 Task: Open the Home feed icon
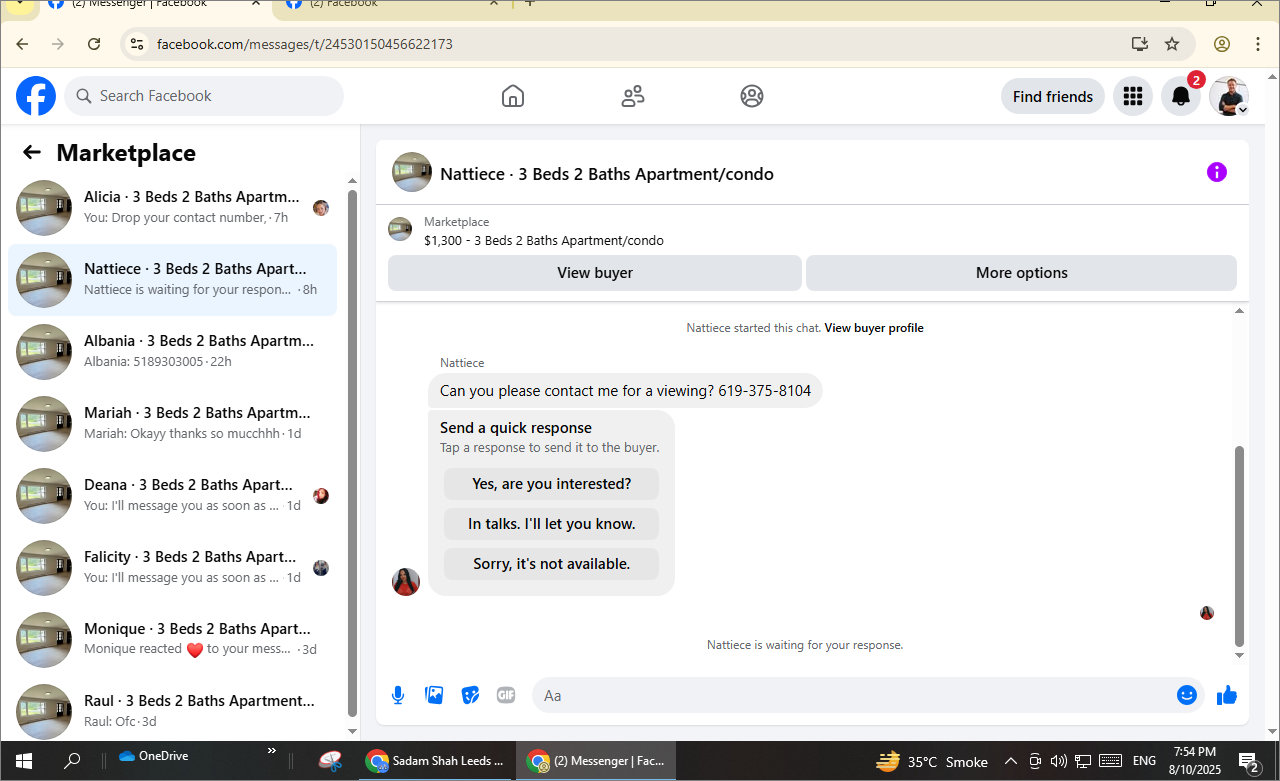click(513, 96)
